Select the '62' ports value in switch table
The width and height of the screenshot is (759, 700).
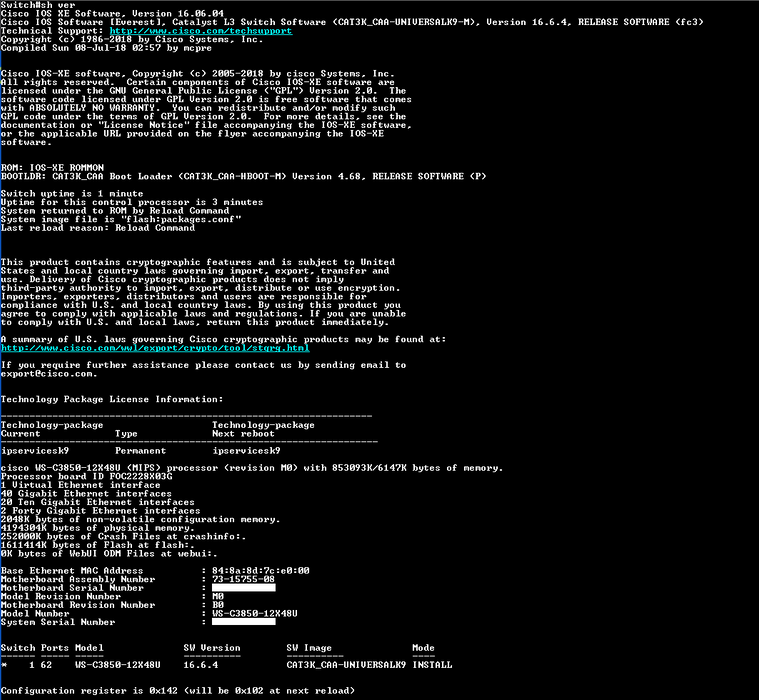[46, 665]
